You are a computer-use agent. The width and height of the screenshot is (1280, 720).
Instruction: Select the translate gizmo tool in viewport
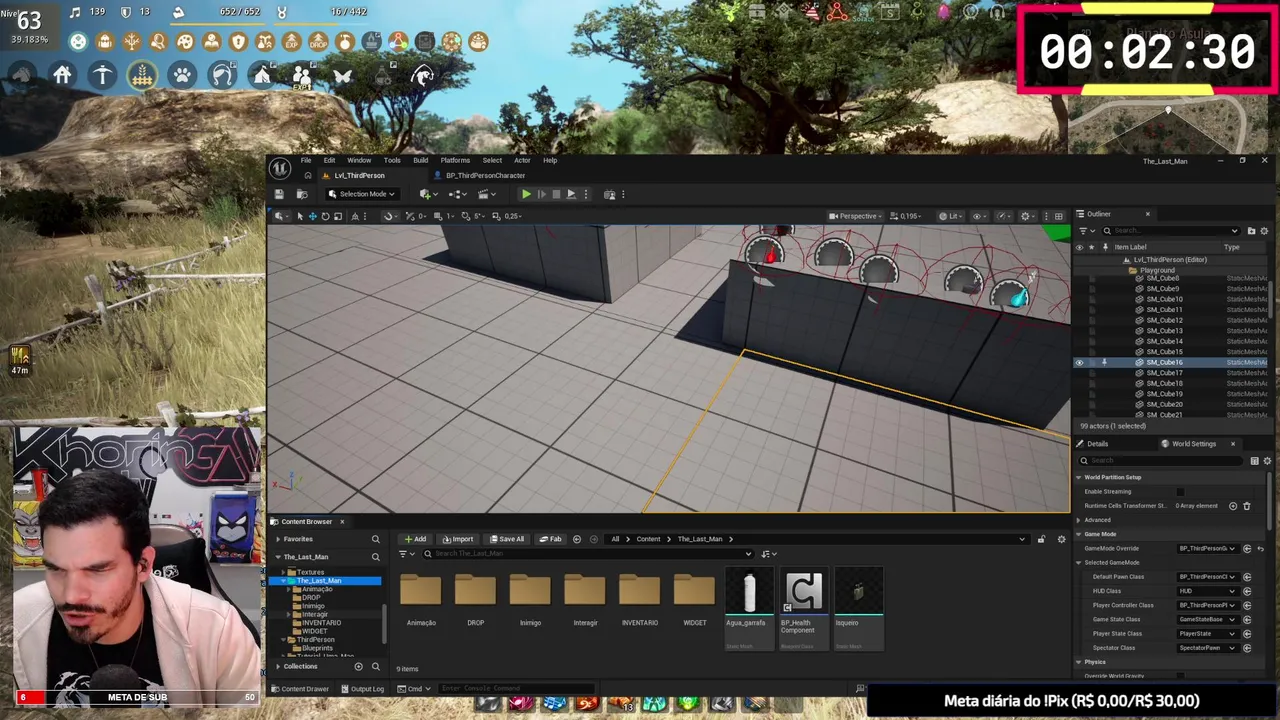click(x=312, y=216)
